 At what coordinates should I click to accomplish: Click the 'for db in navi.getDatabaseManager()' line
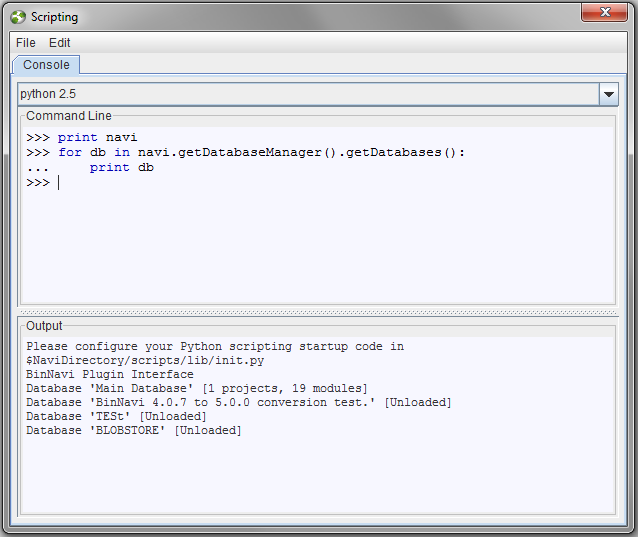245,153
